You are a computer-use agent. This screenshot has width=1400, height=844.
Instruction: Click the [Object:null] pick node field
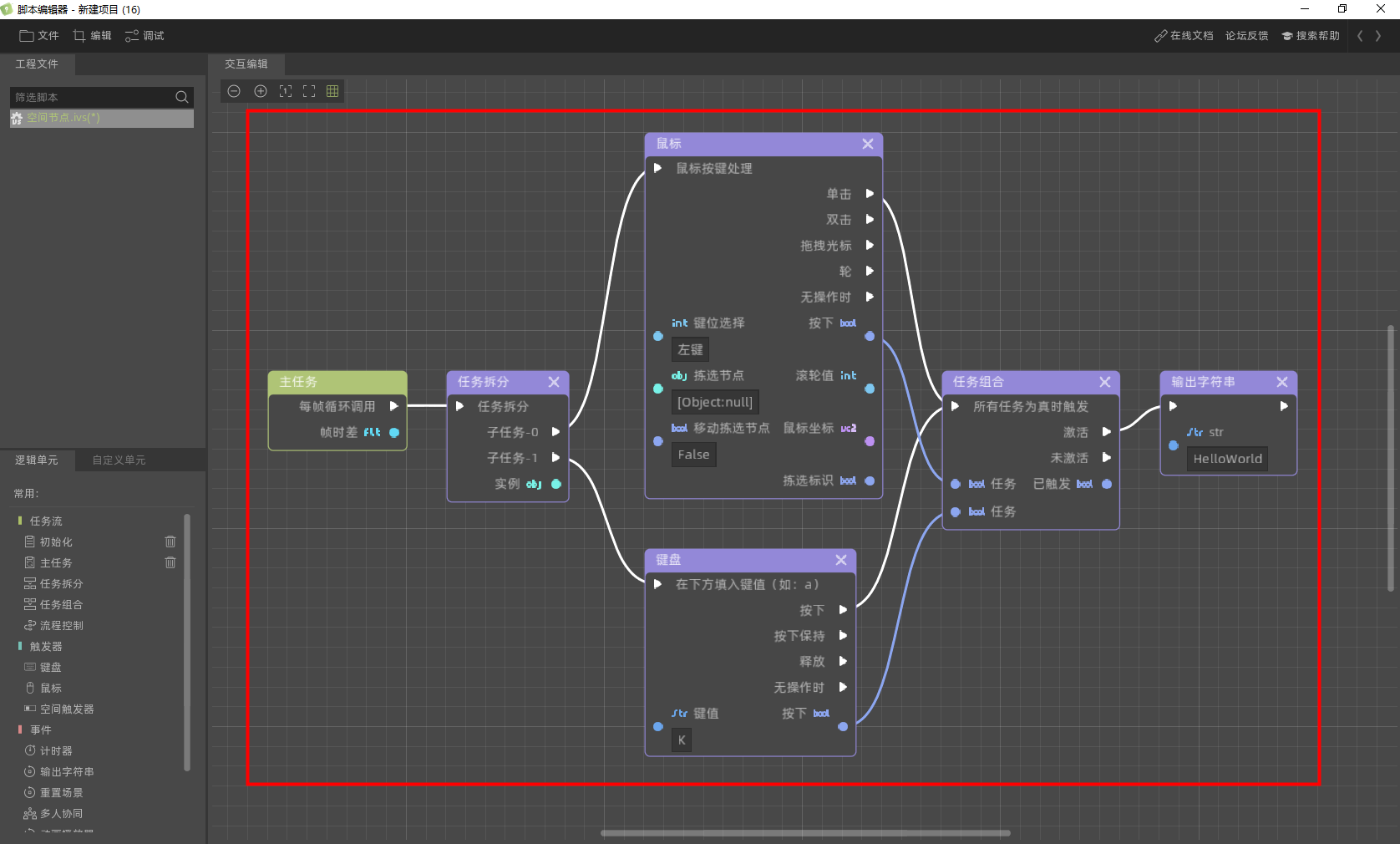tap(715, 402)
